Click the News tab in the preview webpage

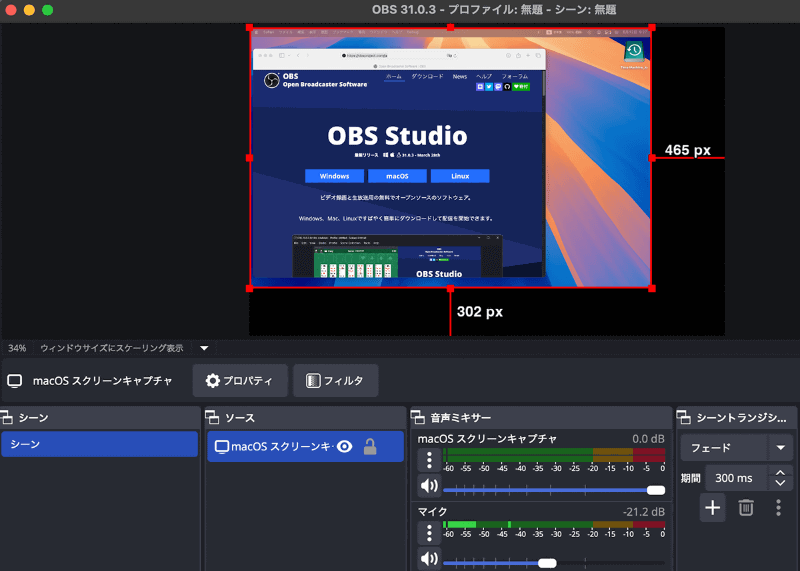pyautogui.click(x=460, y=77)
